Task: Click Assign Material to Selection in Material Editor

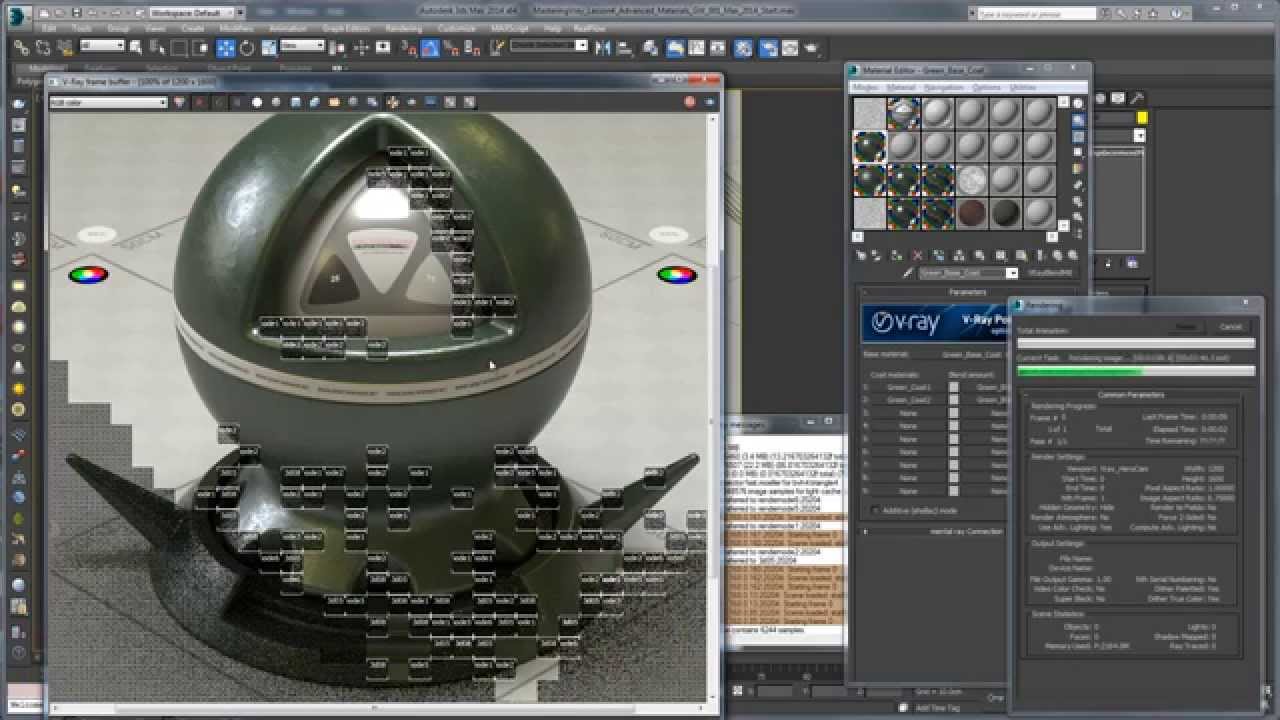Action: point(894,257)
